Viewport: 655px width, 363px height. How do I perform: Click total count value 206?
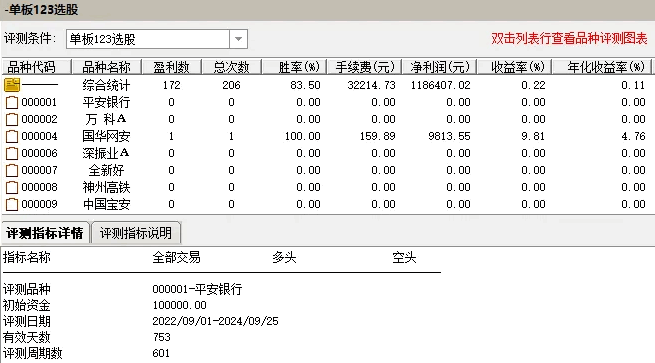[x=231, y=85]
